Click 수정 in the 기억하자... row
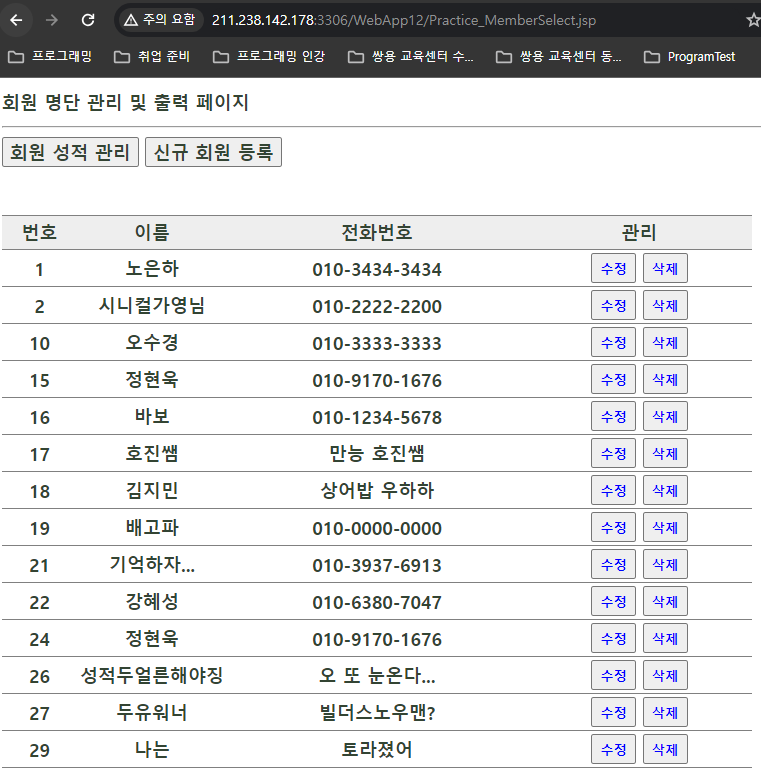Screen dimensions: 761x778 tap(613, 564)
